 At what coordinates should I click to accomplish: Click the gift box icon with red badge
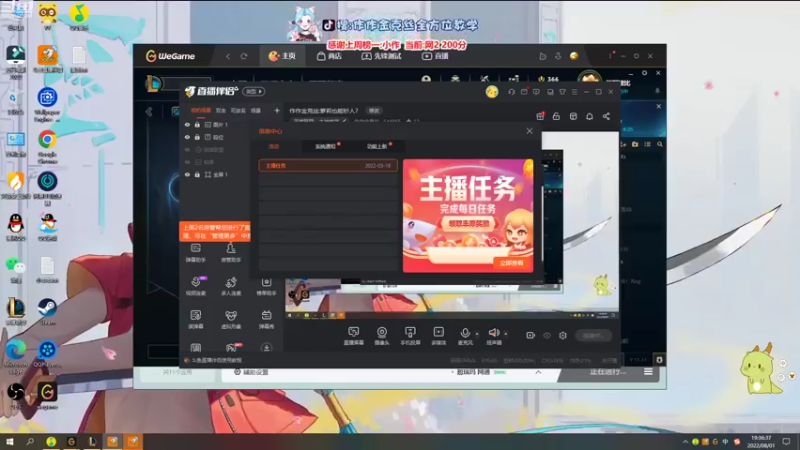pyautogui.click(x=540, y=116)
